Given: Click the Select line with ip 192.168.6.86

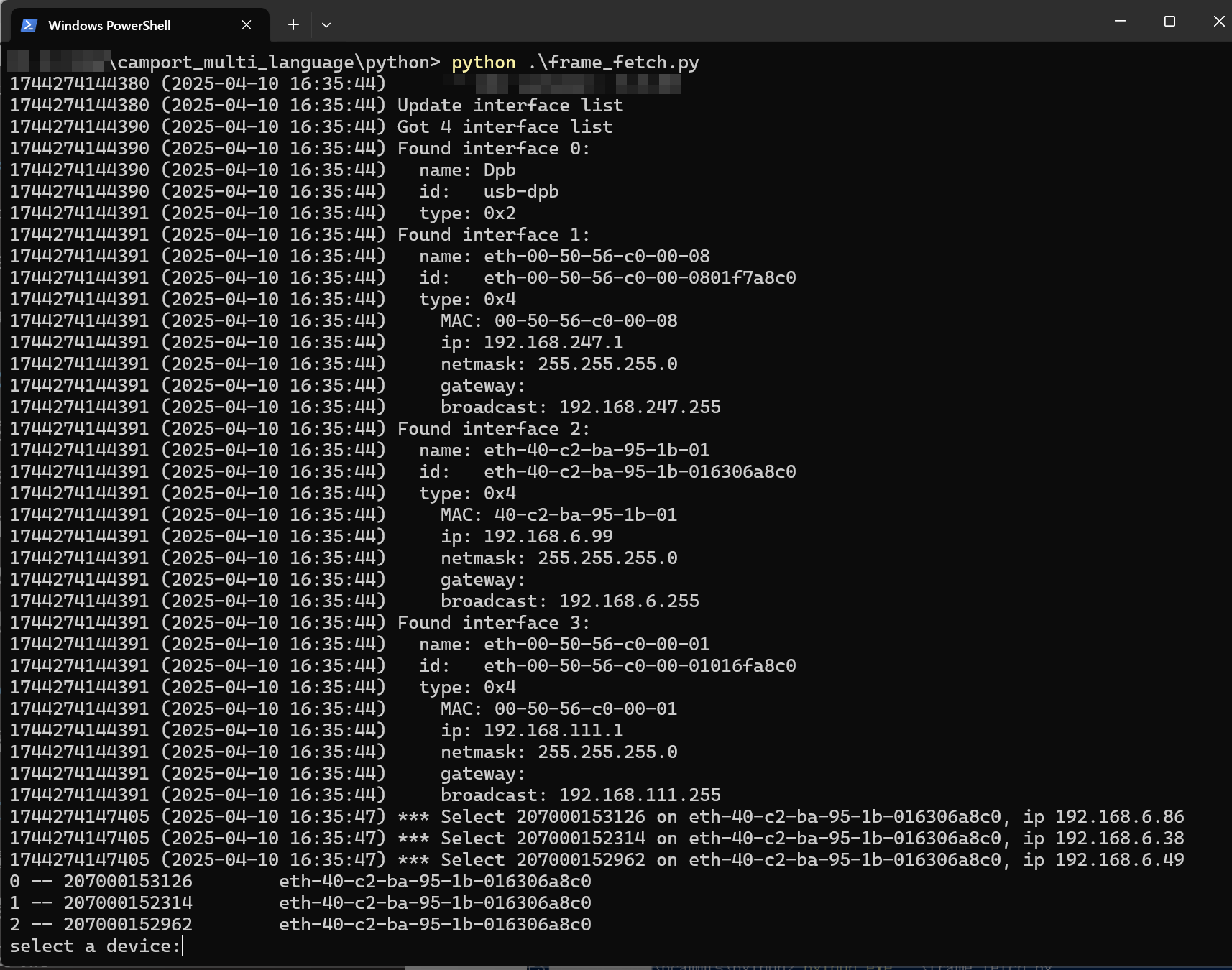Looking at the screenshot, I should coord(597,817).
